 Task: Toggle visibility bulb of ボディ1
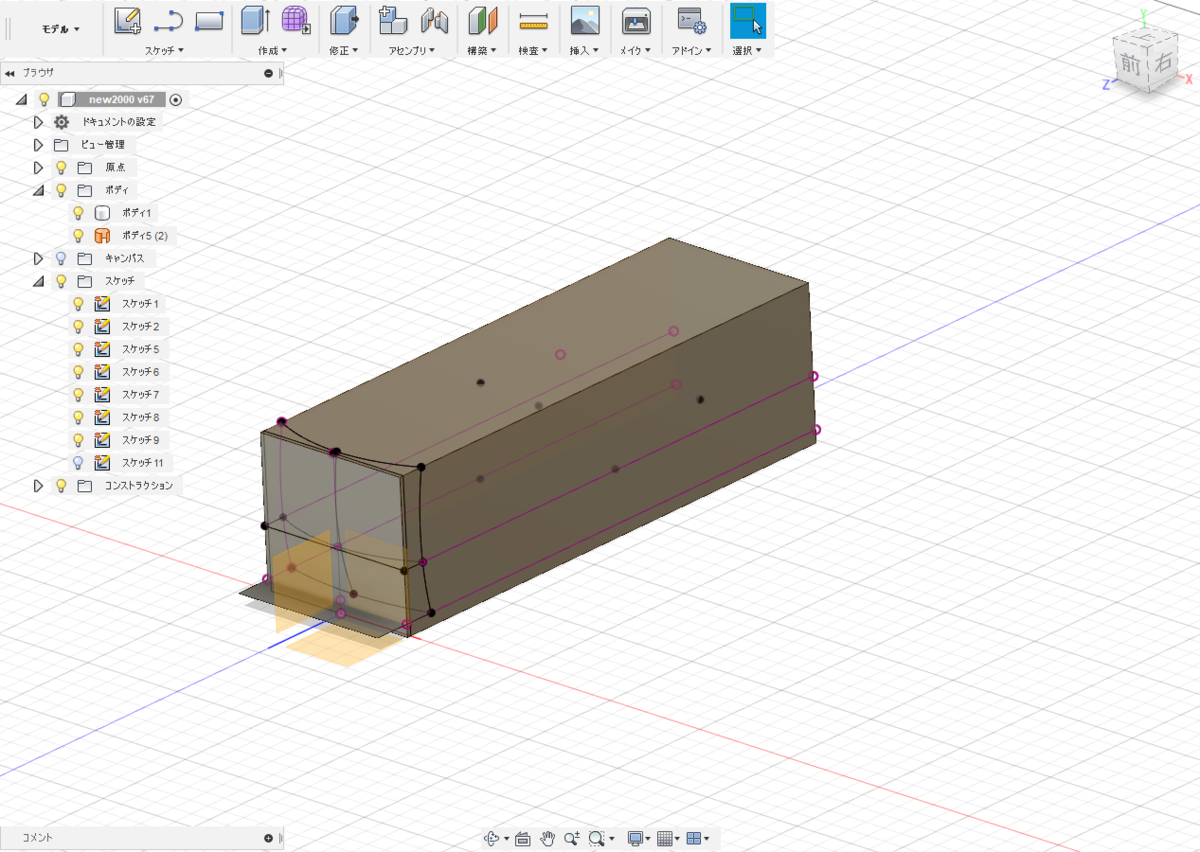coord(78,213)
